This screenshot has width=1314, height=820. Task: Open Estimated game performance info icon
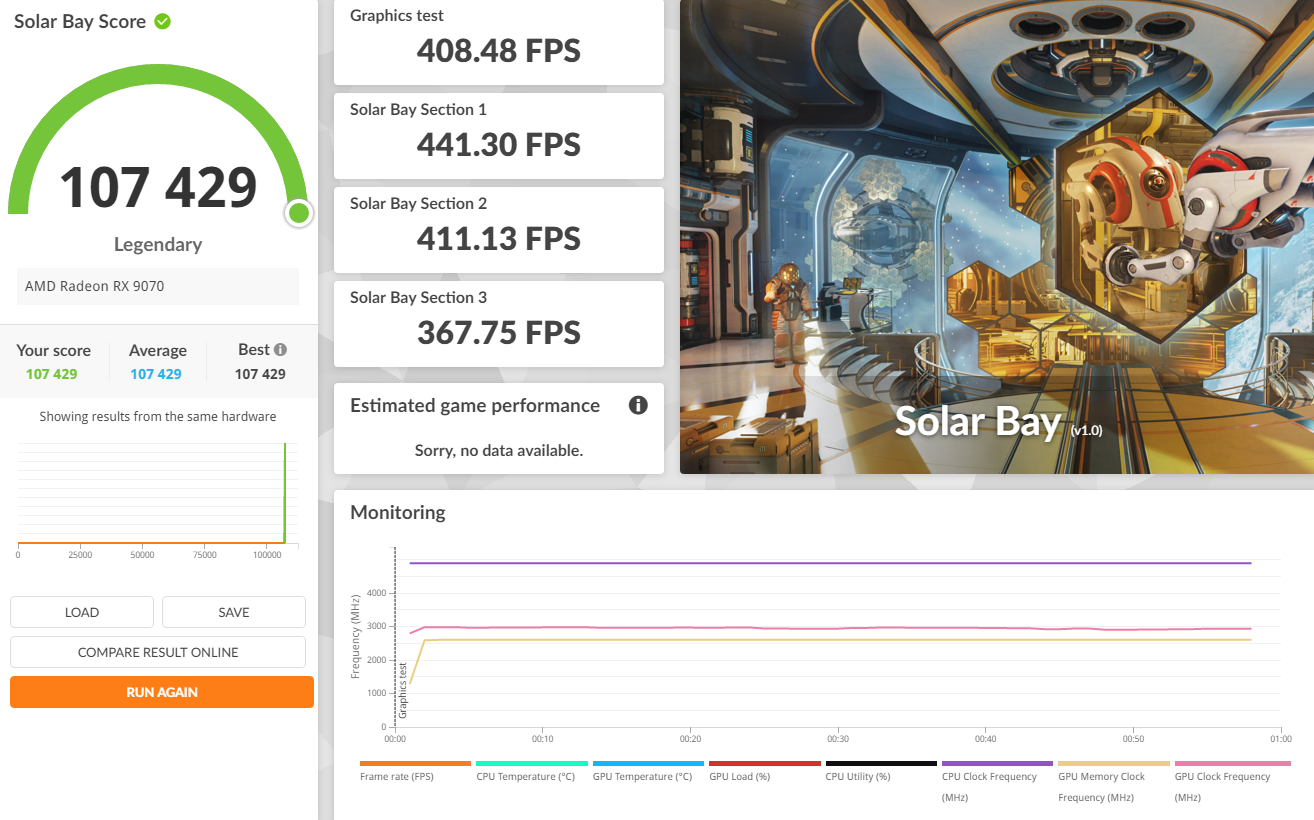pyautogui.click(x=638, y=405)
